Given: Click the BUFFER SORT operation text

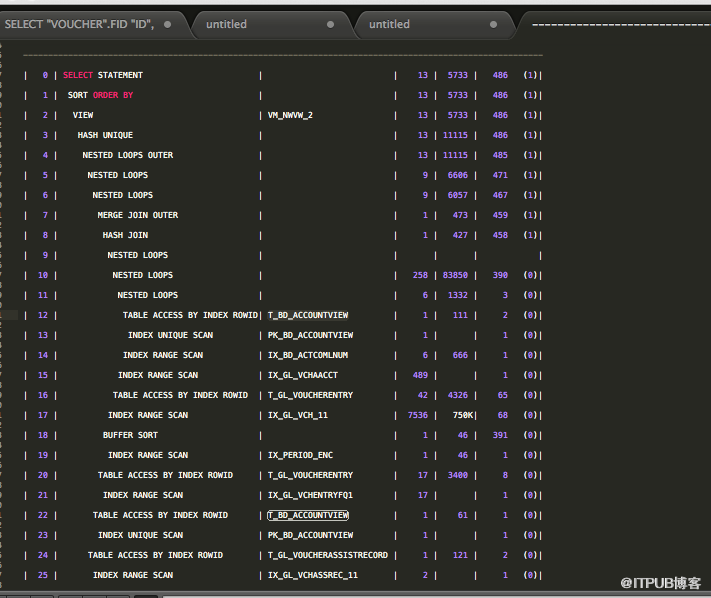Looking at the screenshot, I should (130, 435).
